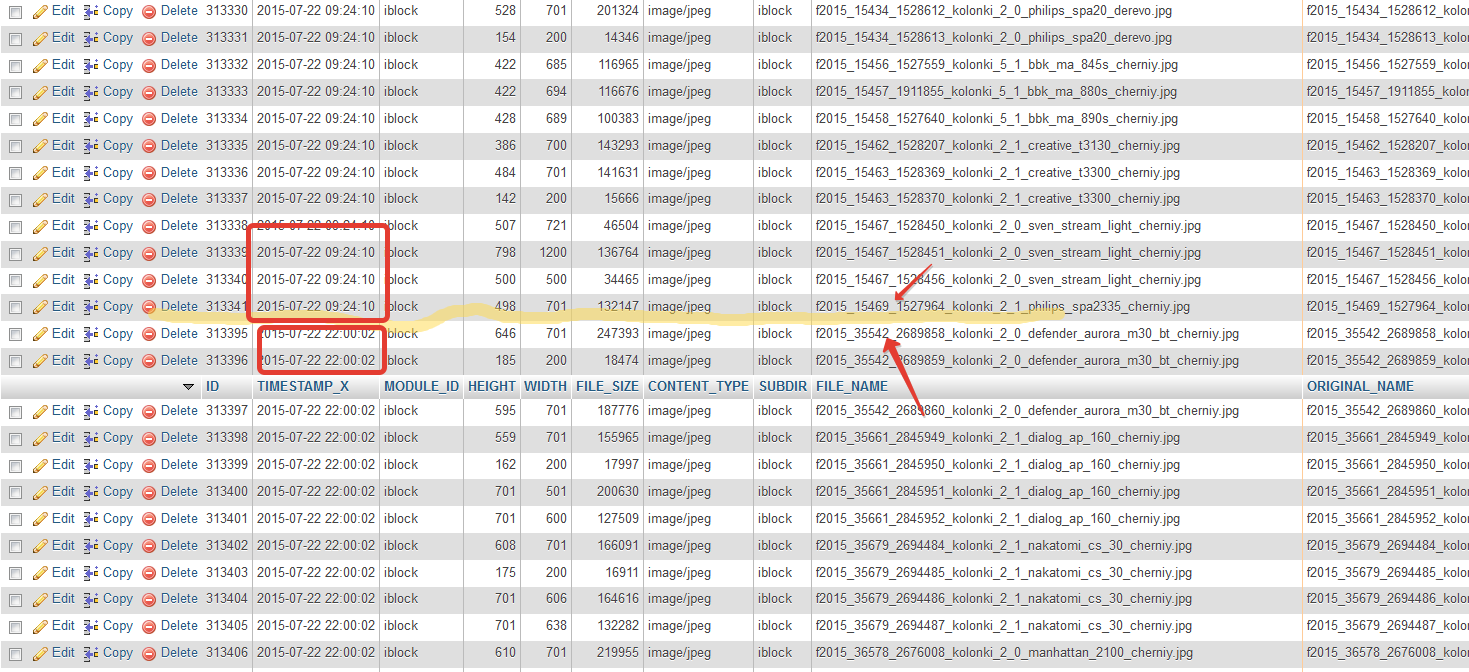Image resolution: width=1469 pixels, height=672 pixels.
Task: Click file name f2015_15456_1527559_kolonki_5_1_bbk_ma_845s_cherniy.jpg
Action: (997, 65)
